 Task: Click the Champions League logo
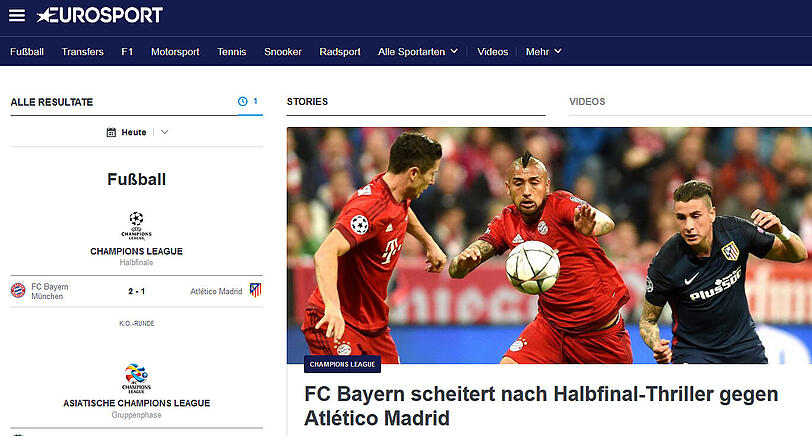[136, 226]
